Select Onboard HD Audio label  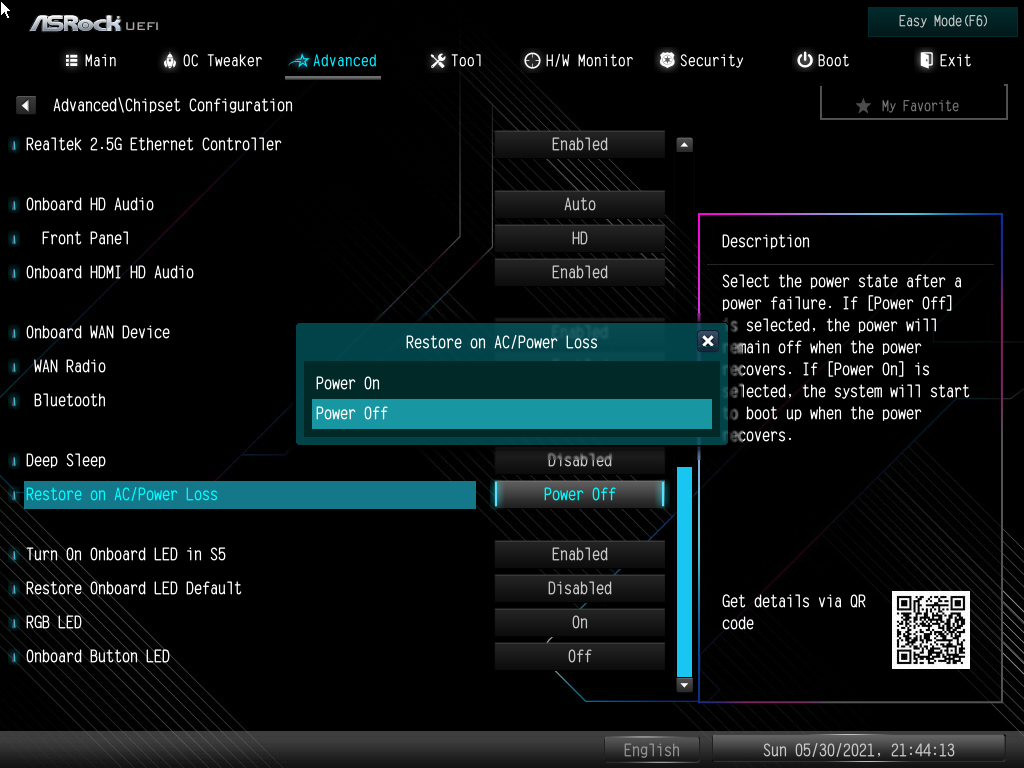(89, 204)
